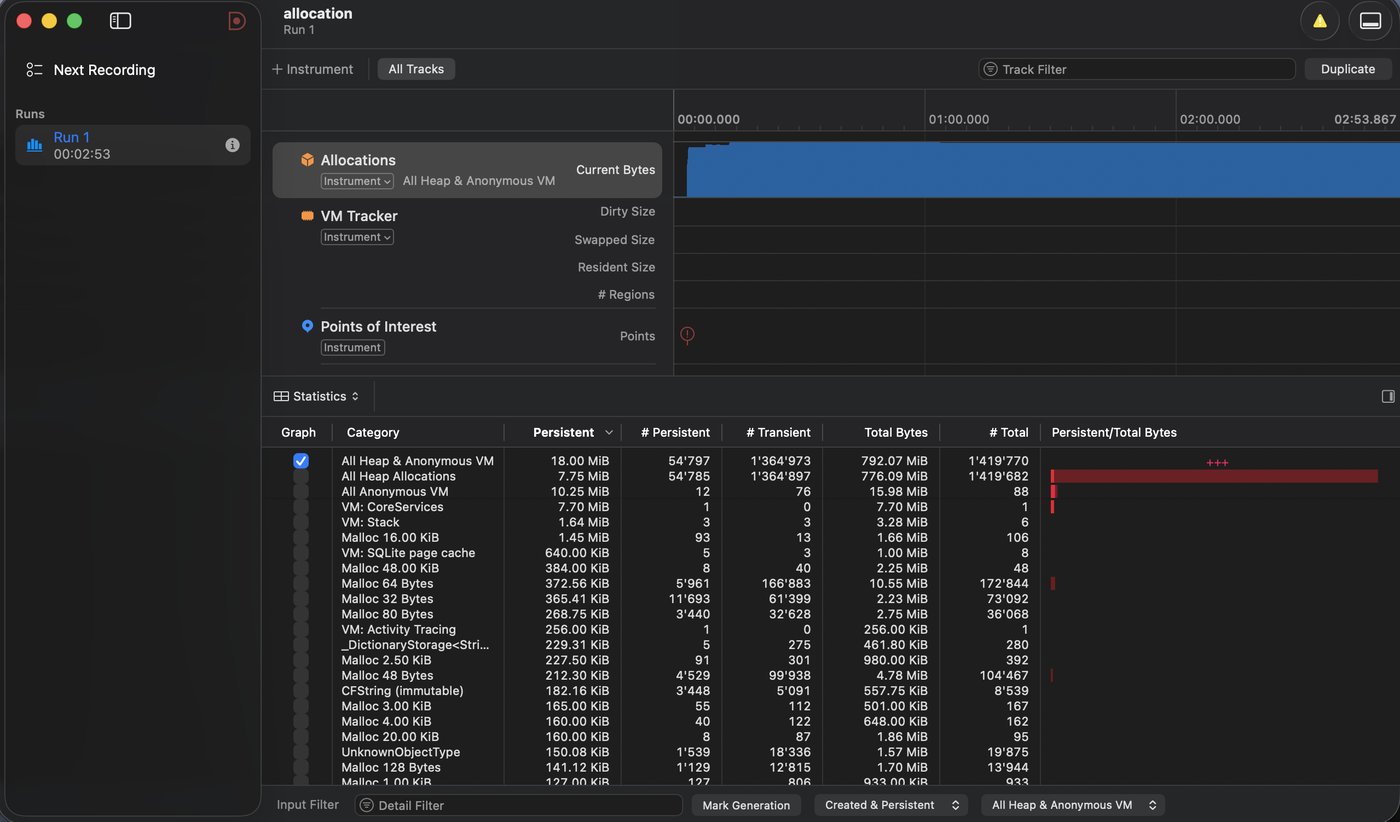This screenshot has width=1400, height=822.
Task: Click the Duplicate button
Action: coord(1348,69)
